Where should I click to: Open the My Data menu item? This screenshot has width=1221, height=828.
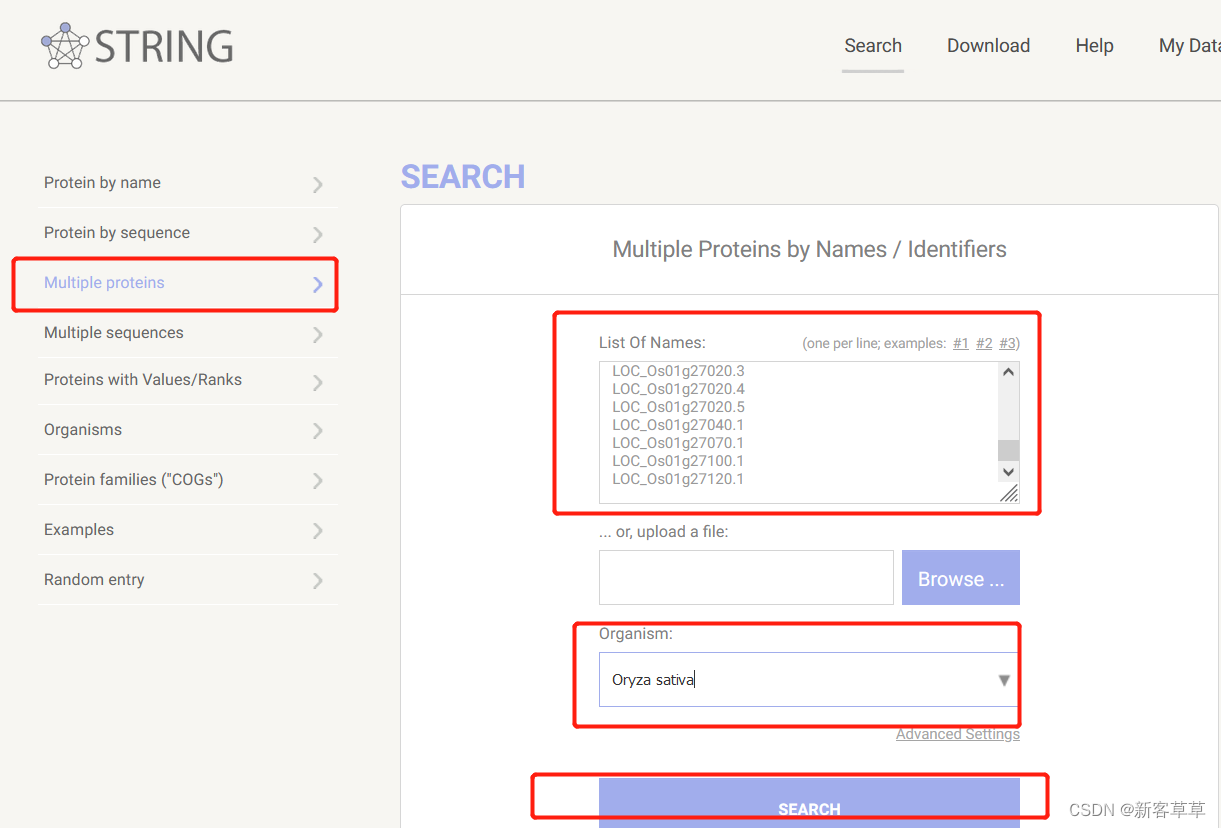point(1189,46)
